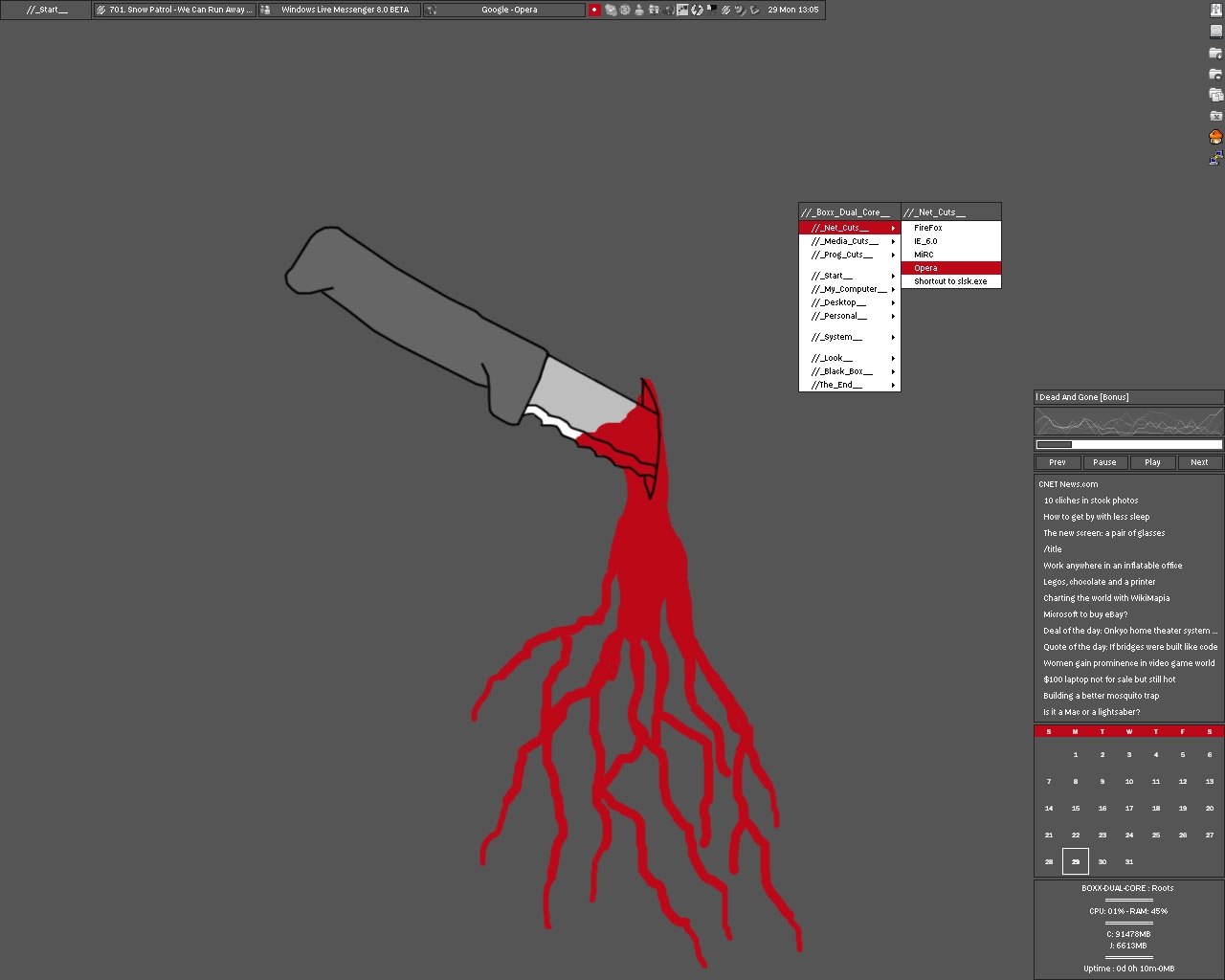Open the stacked documents folder icon
The height and width of the screenshot is (980, 1225).
click(x=1215, y=95)
